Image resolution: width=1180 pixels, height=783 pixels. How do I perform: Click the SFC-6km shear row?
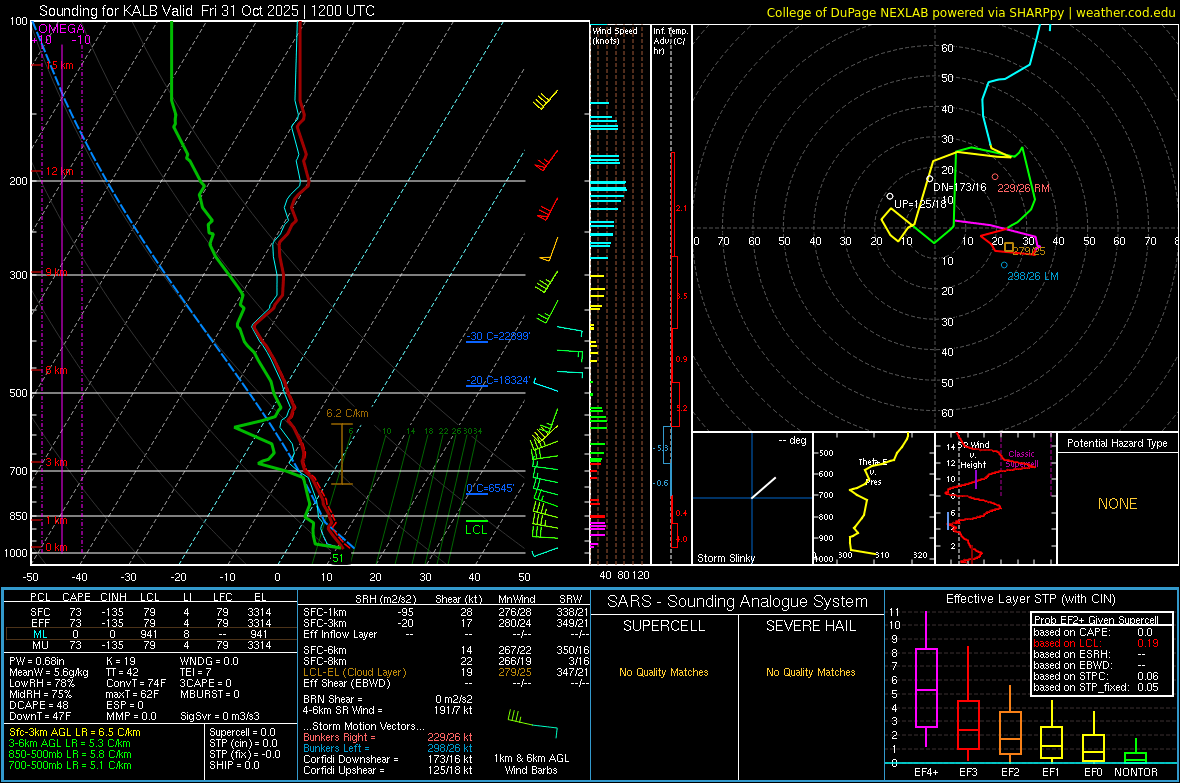tap(446, 650)
